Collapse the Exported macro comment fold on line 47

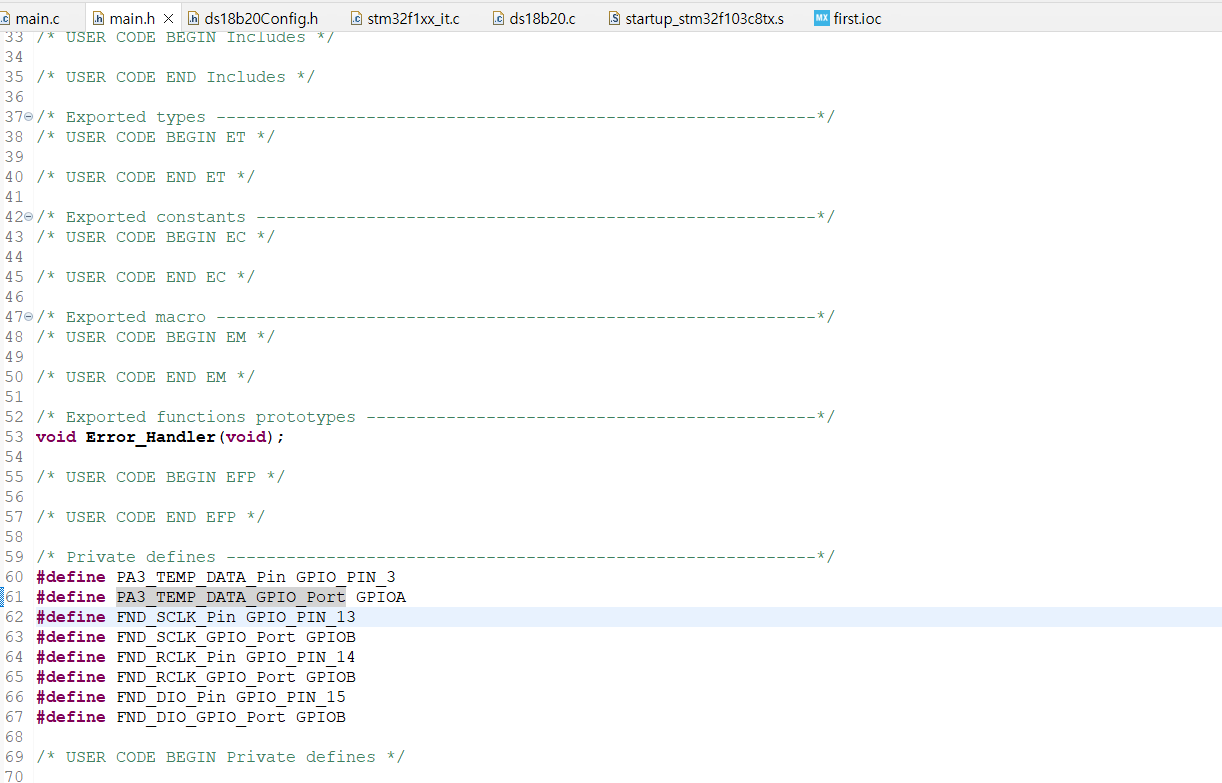click(x=28, y=317)
